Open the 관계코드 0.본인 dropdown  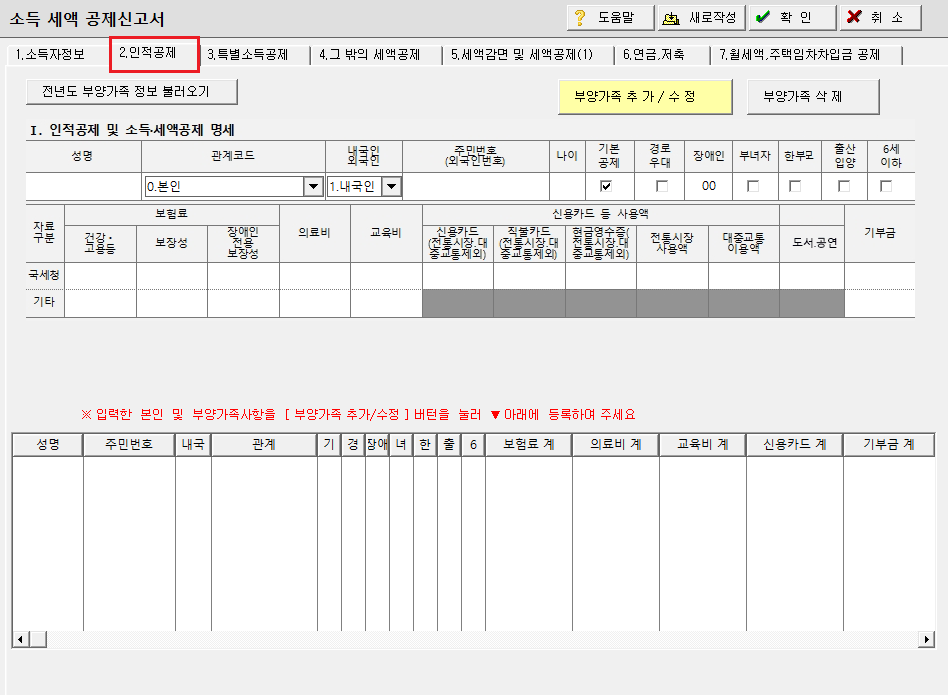[233, 186]
